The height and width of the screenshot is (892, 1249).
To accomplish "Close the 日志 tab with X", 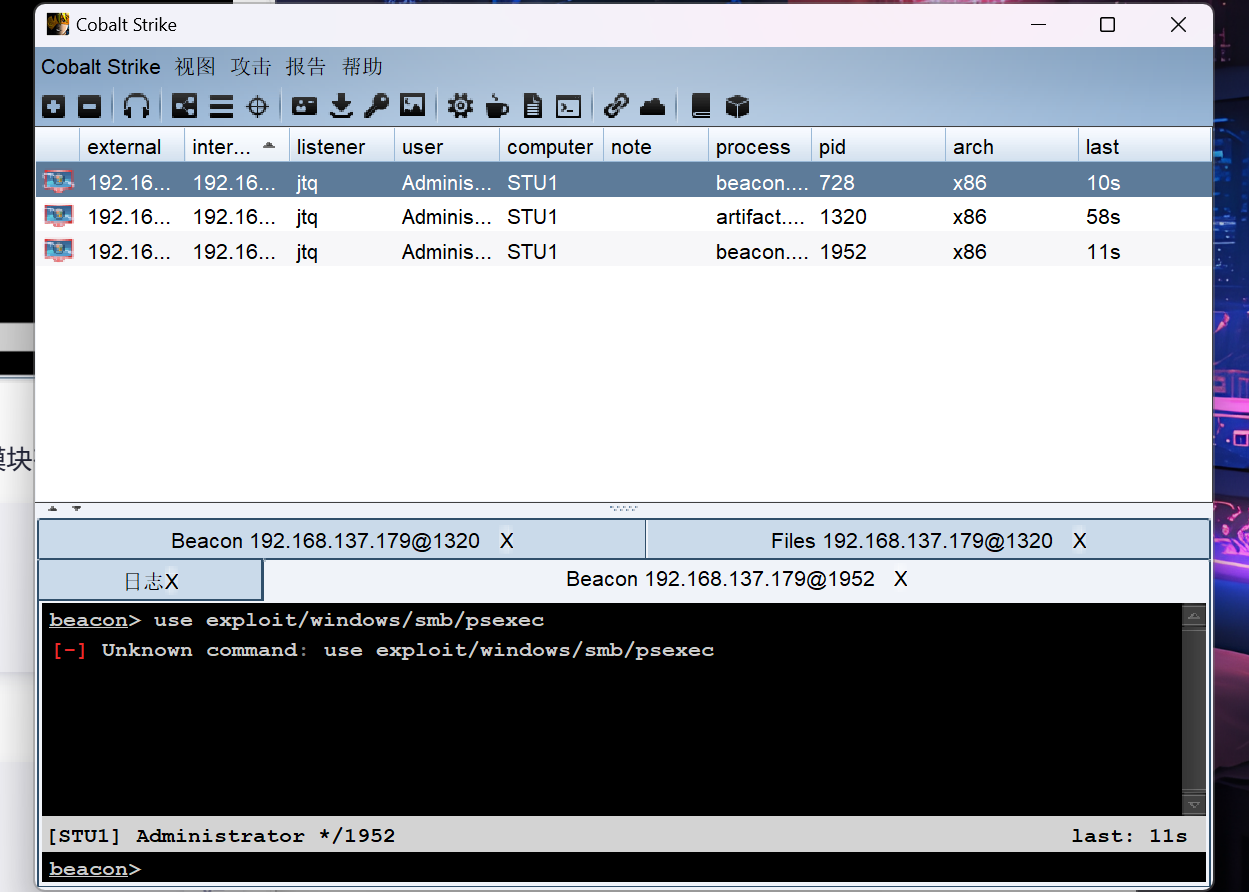I will tap(172, 581).
